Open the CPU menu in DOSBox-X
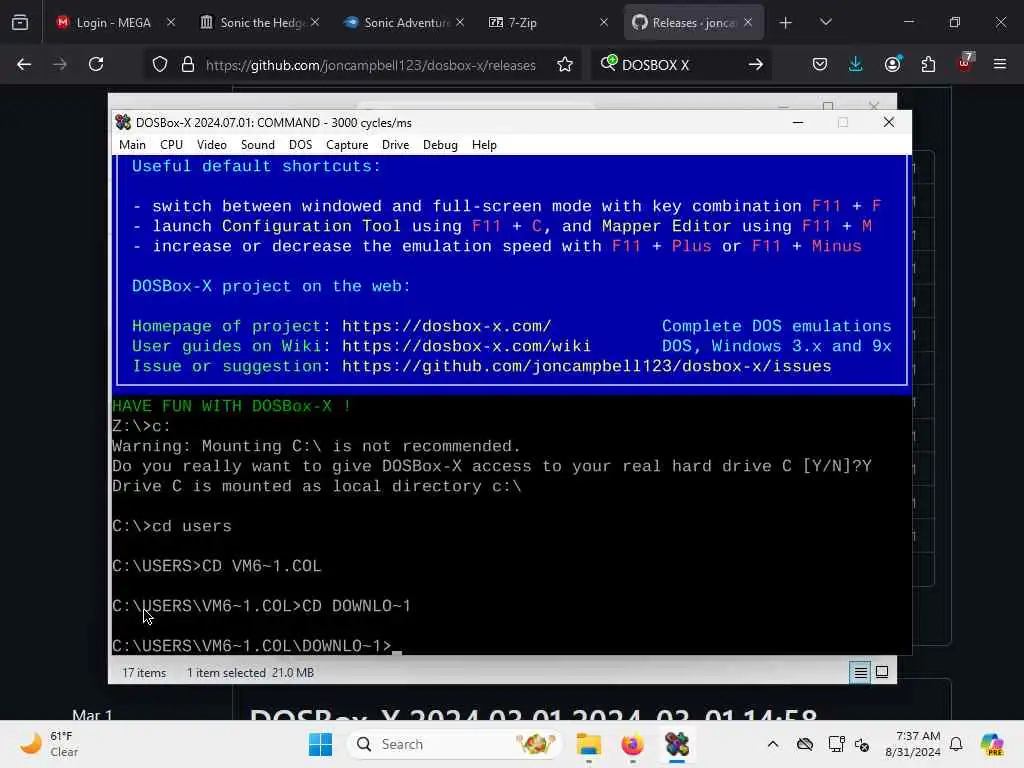 pos(171,145)
